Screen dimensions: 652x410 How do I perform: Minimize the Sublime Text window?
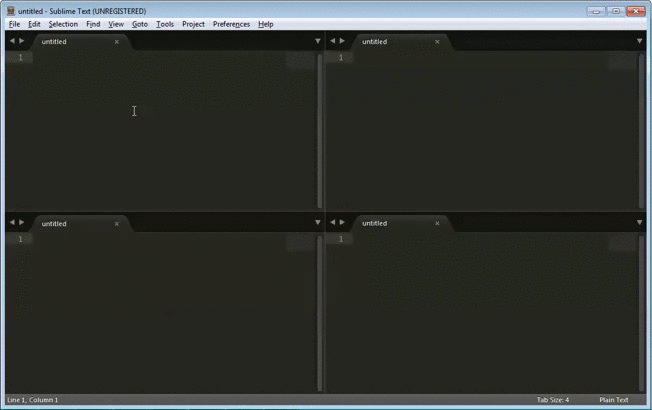point(596,11)
